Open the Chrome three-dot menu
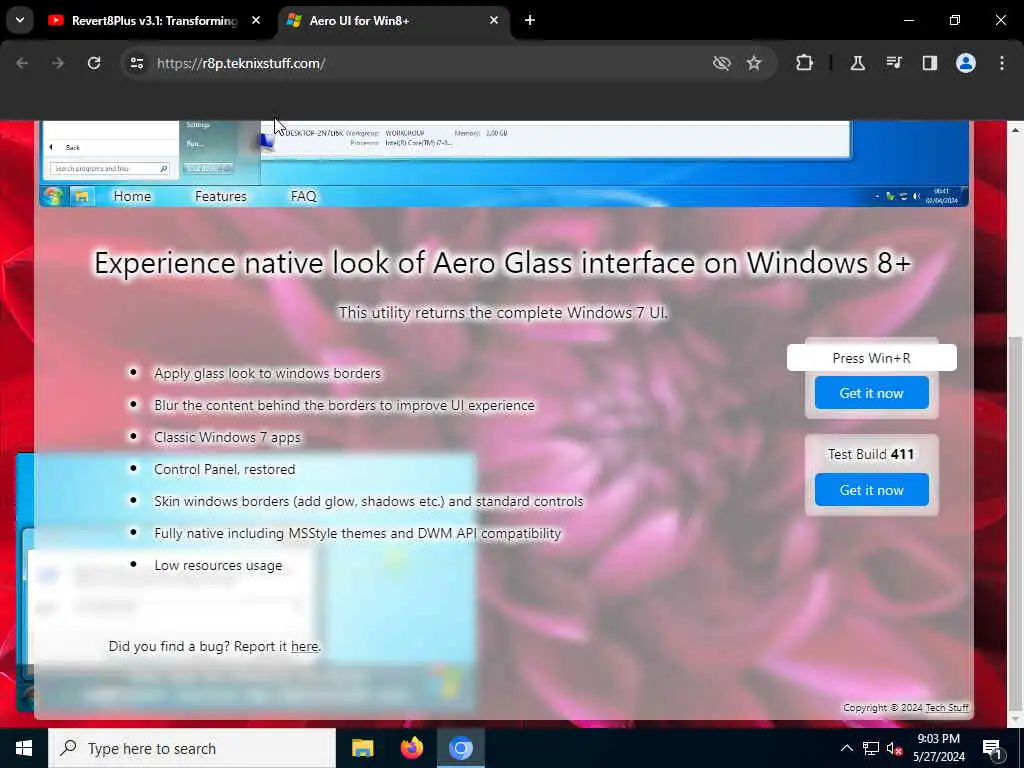Screen dimensions: 1024x768 (1001, 63)
